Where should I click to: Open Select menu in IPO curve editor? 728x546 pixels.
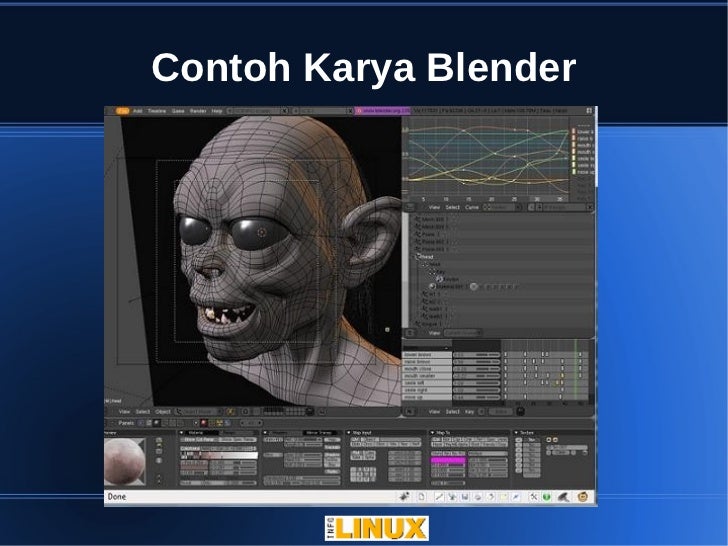(x=452, y=207)
